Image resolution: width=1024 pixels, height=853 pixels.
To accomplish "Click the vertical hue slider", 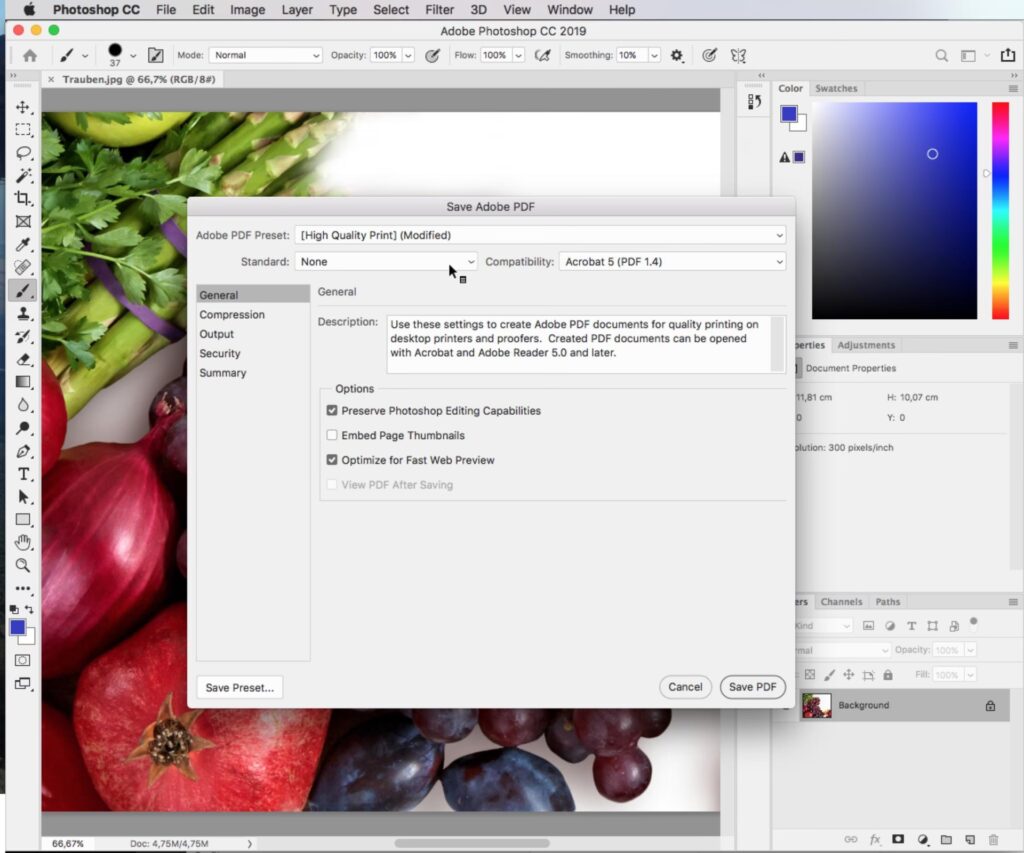I will [x=1000, y=210].
